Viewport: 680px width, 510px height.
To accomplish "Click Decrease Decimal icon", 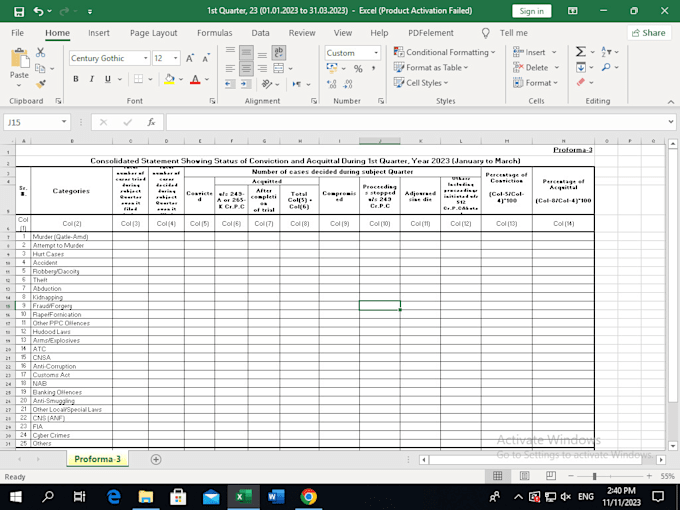I will click(347, 84).
